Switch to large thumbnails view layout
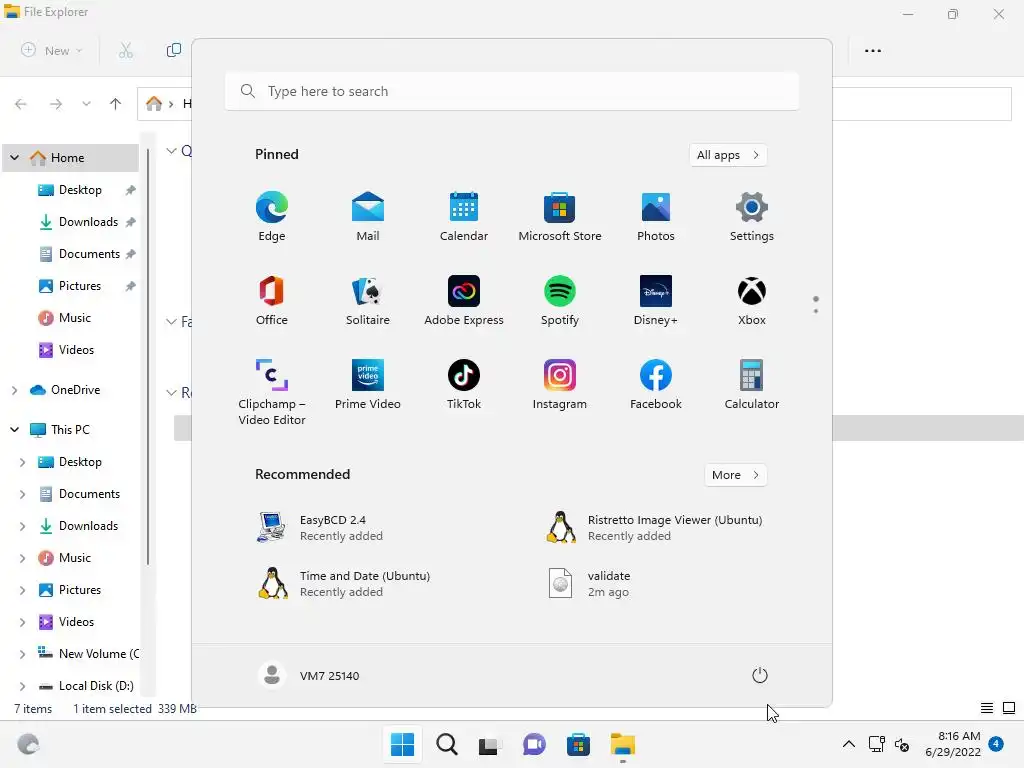Viewport: 1024px width, 768px height. coord(1009,708)
